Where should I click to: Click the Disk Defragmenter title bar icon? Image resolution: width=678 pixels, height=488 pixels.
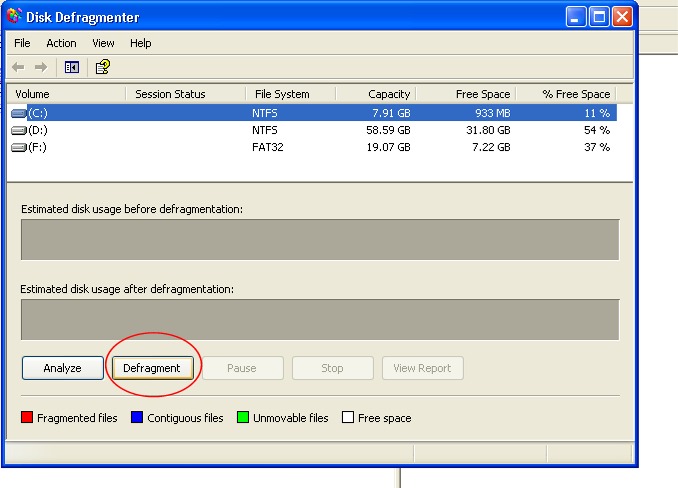[x=14, y=16]
